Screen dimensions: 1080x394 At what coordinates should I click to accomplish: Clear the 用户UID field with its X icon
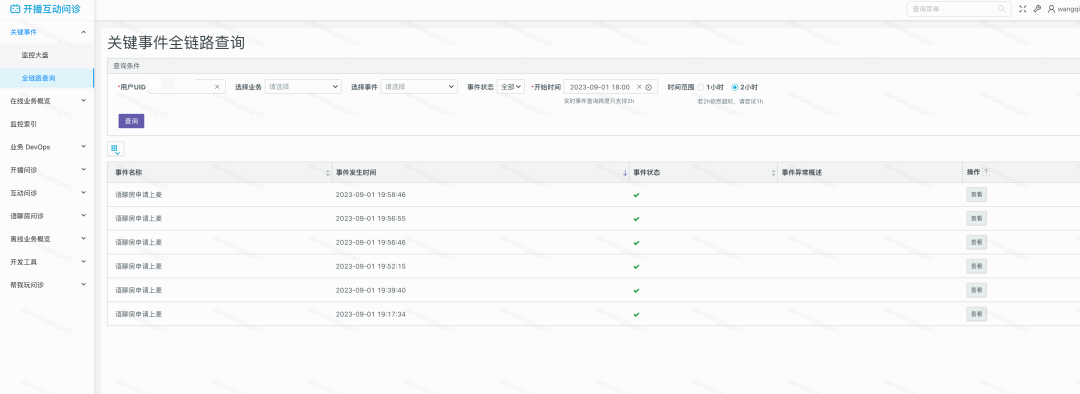217,87
